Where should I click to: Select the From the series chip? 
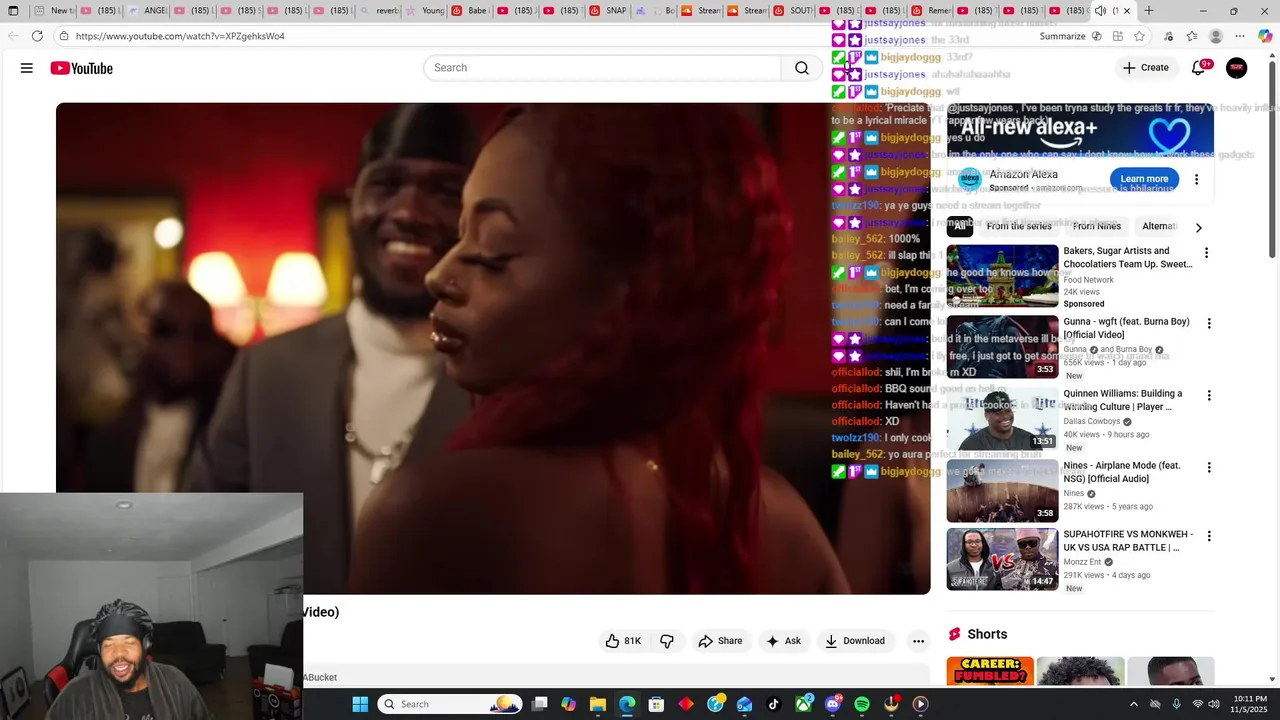click(1019, 226)
